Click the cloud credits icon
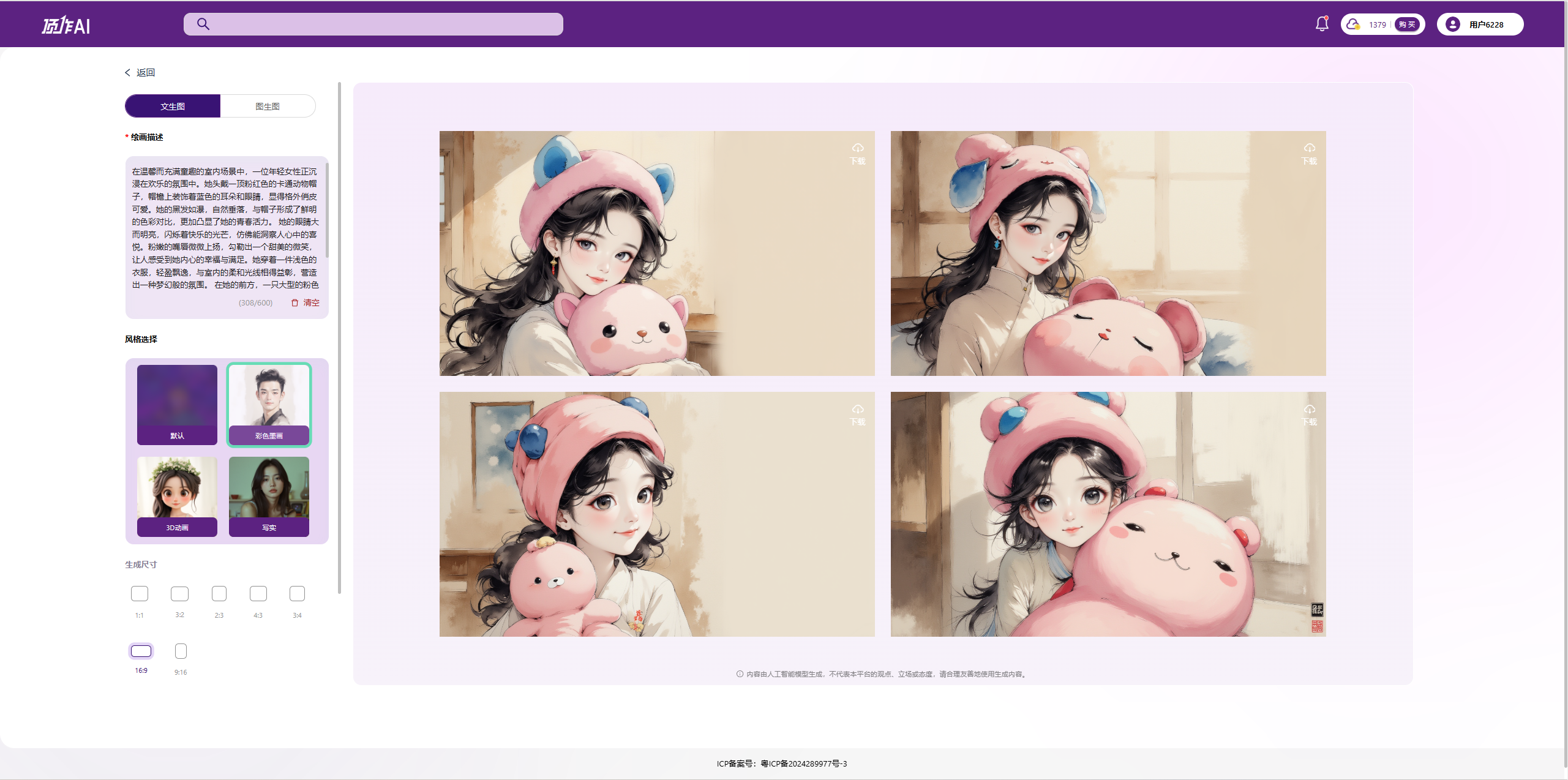The image size is (1568, 780). coord(1352,24)
